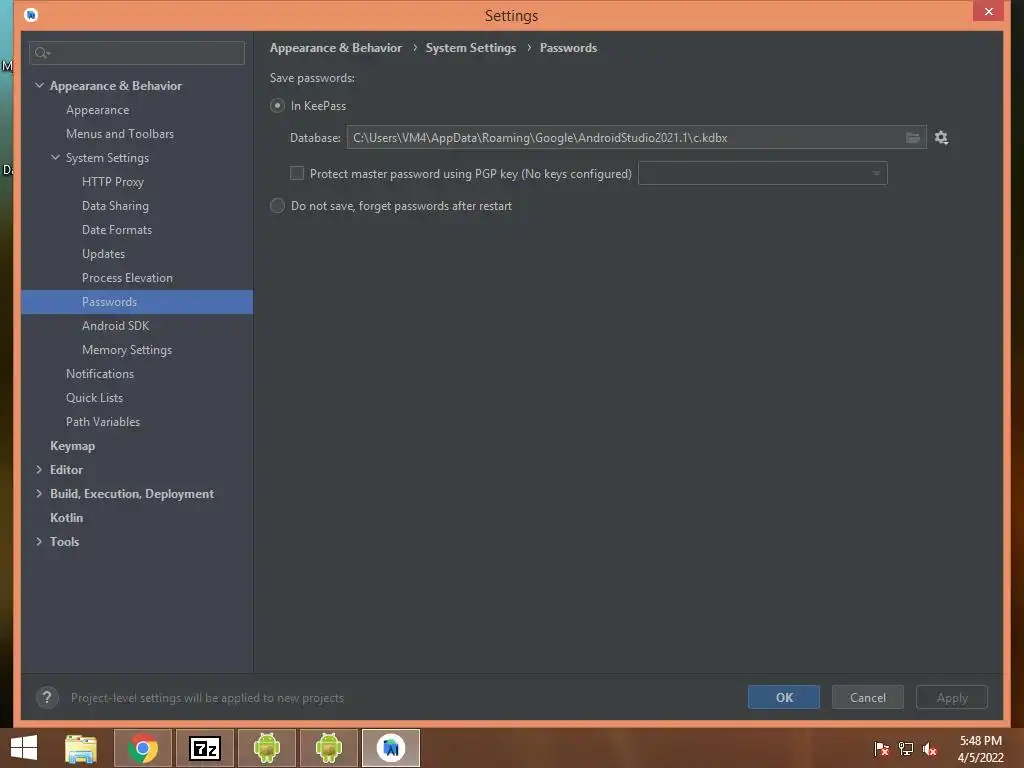Collapse System Settings tree node
Image resolution: width=1024 pixels, height=768 pixels.
56,157
